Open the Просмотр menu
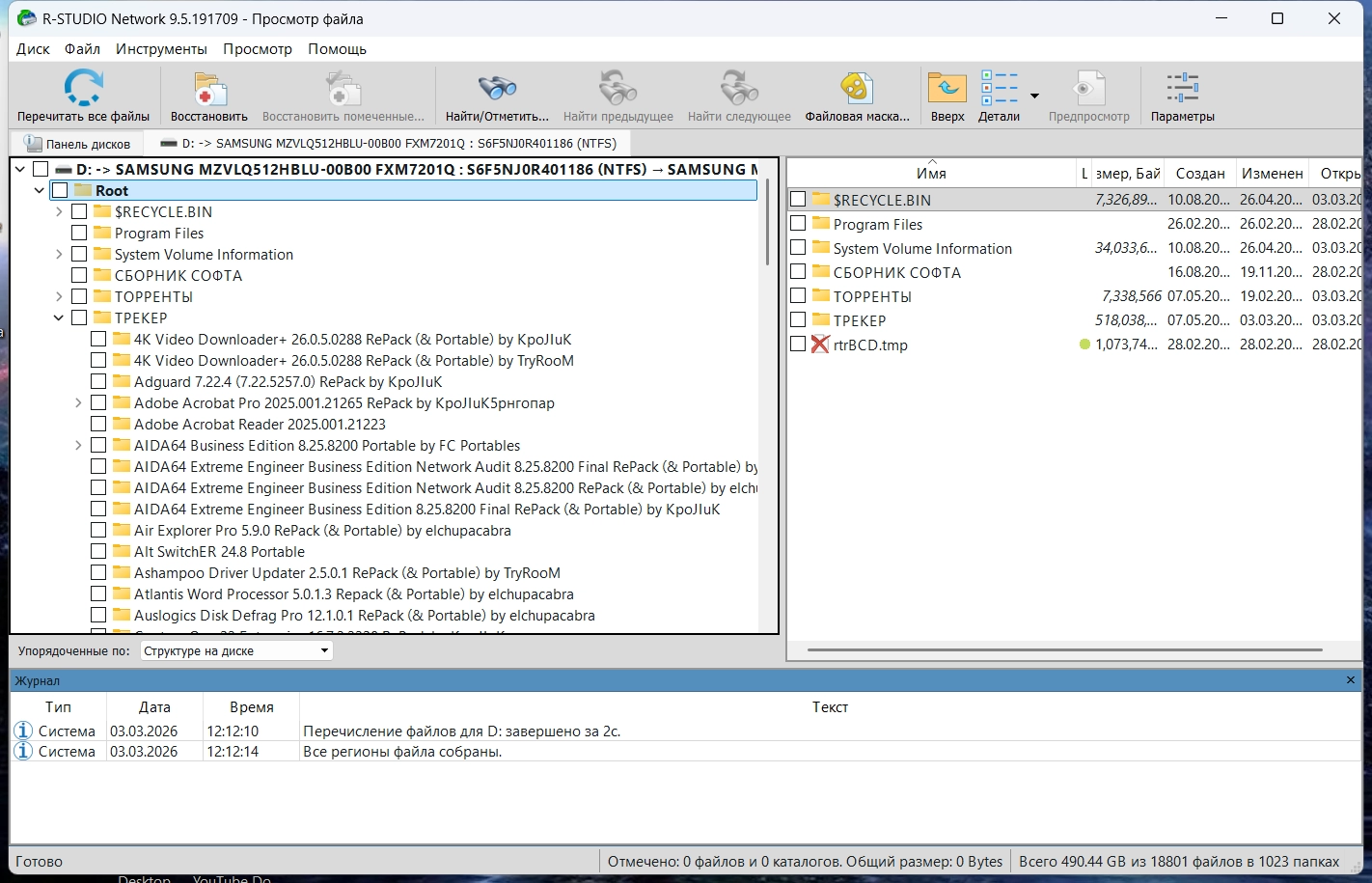The image size is (1372, 883). click(258, 48)
